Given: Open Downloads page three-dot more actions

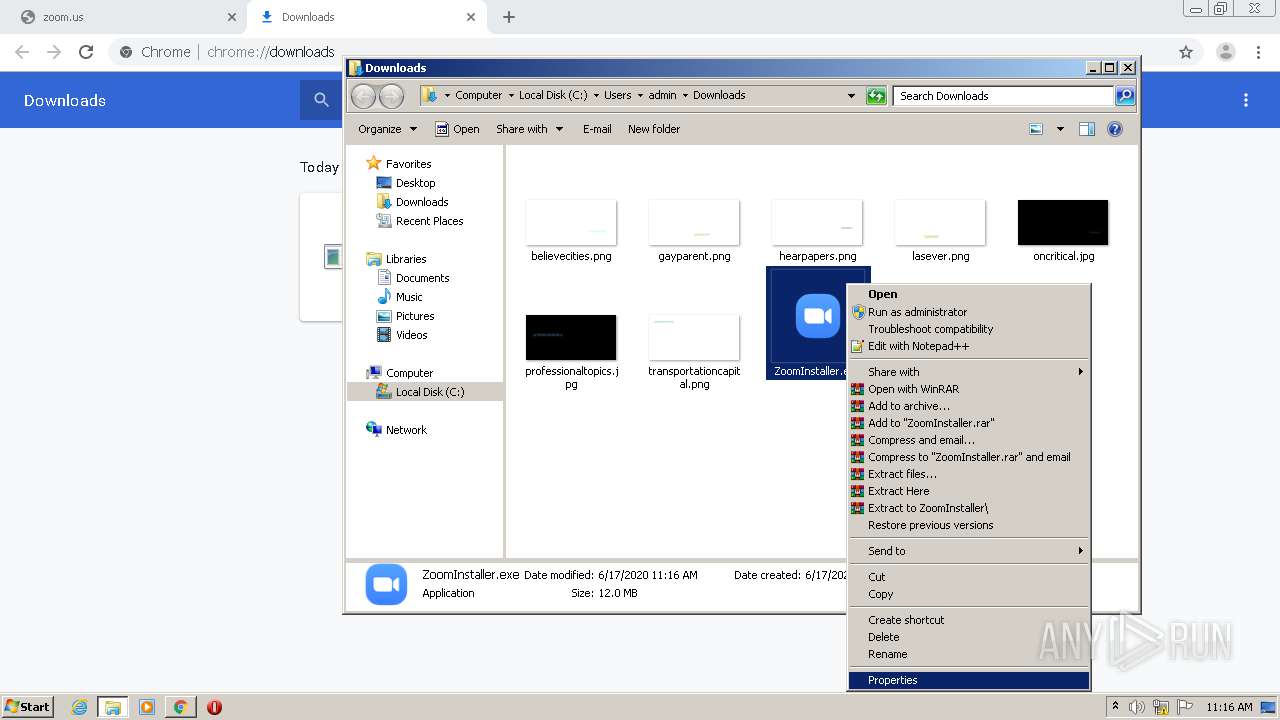Looking at the screenshot, I should click(1246, 100).
